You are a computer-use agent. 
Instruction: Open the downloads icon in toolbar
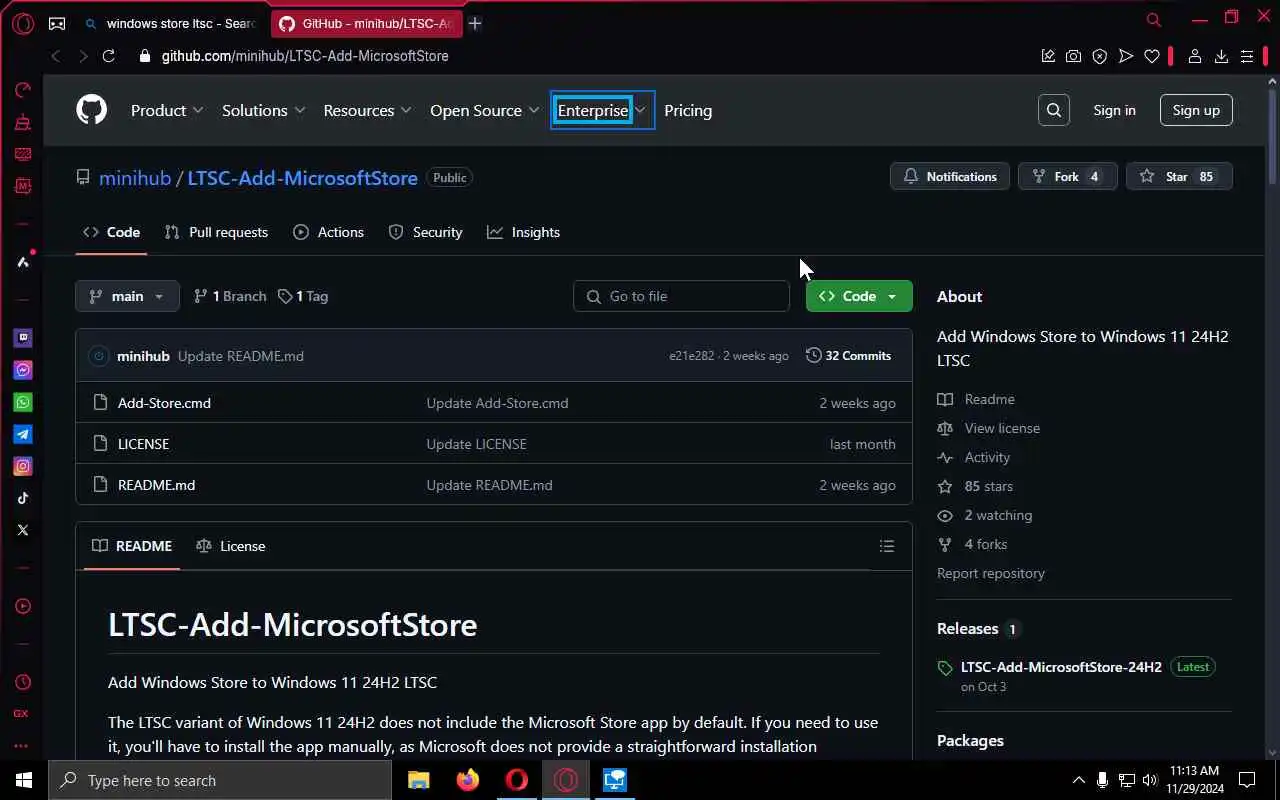click(x=1221, y=56)
